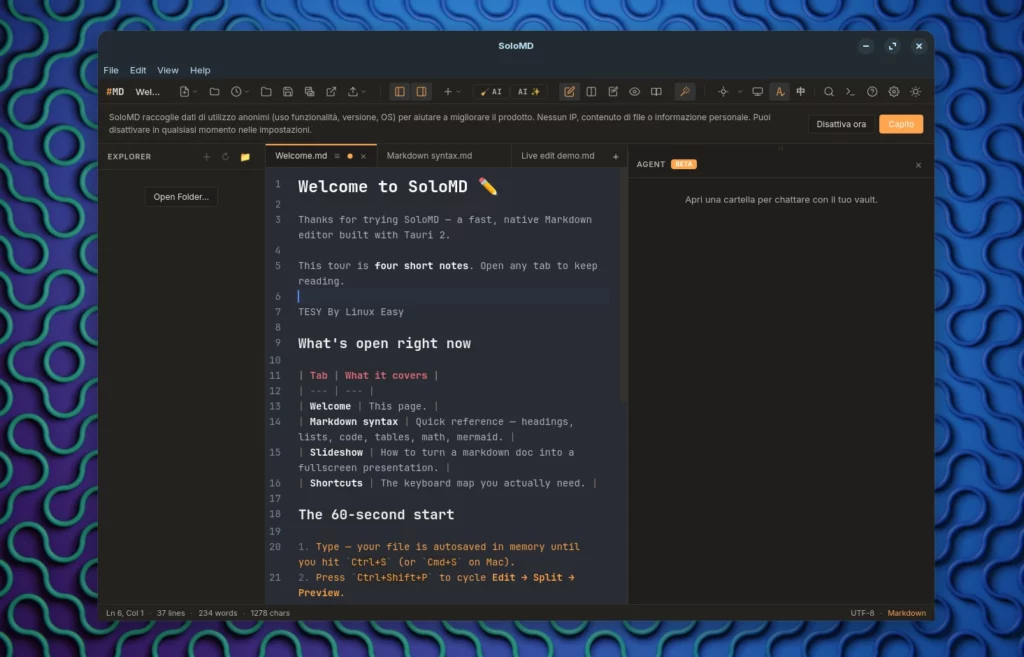Click heading What's open right now
Image resolution: width=1024 pixels, height=657 pixels.
[384, 344]
